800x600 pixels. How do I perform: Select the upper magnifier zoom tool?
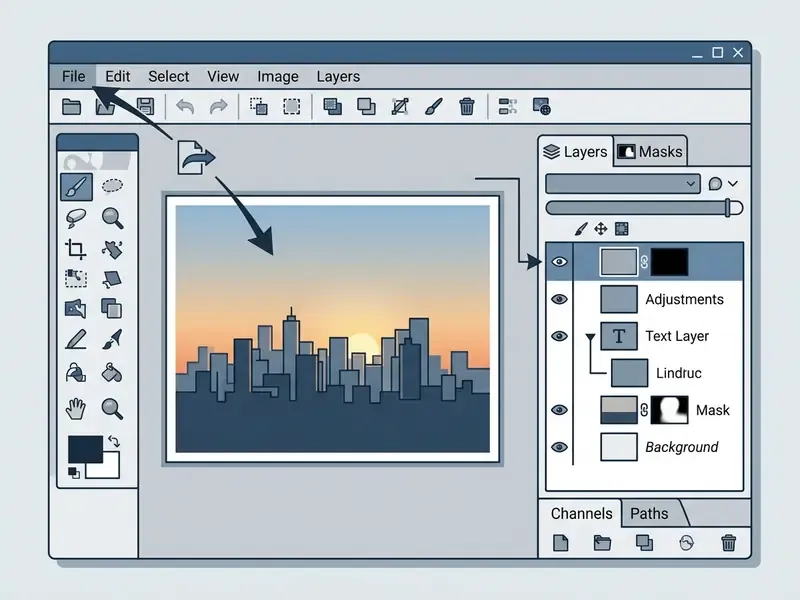tap(112, 218)
